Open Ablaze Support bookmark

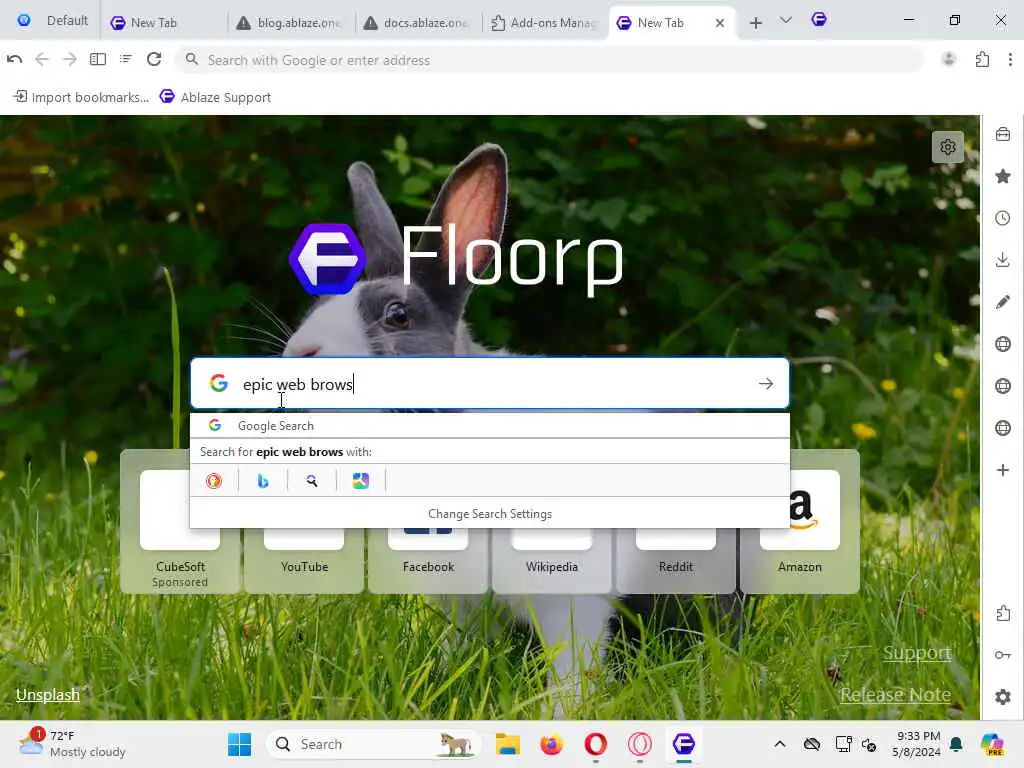[216, 97]
